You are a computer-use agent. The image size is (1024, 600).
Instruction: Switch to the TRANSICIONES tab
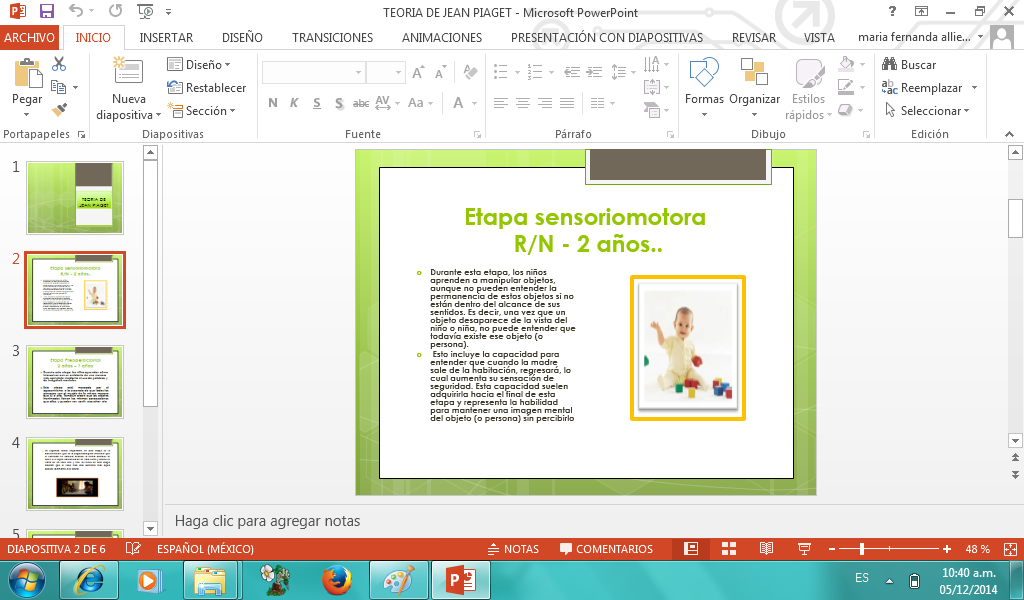tap(332, 37)
